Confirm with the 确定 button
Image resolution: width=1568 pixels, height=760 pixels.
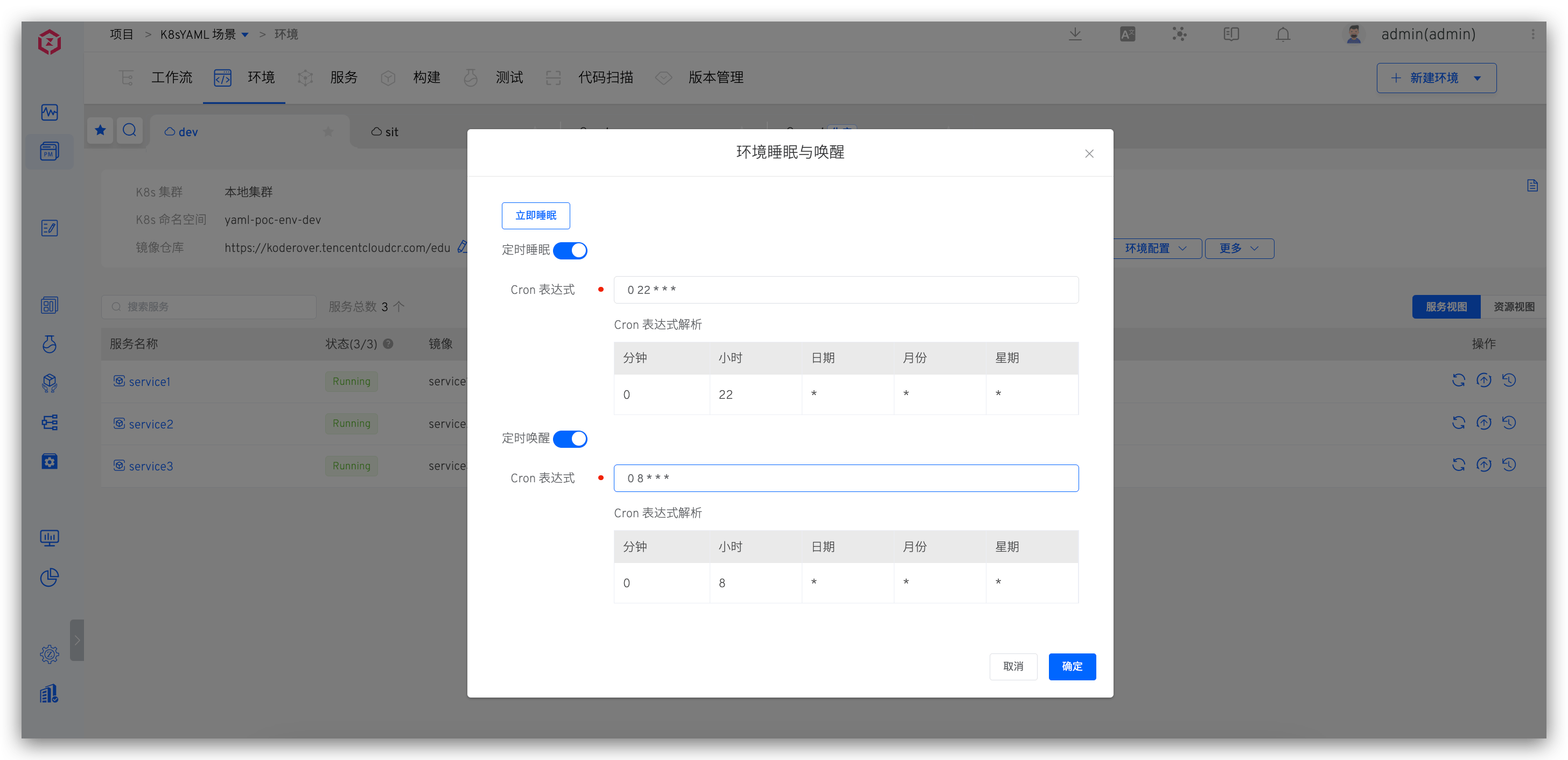tap(1072, 666)
